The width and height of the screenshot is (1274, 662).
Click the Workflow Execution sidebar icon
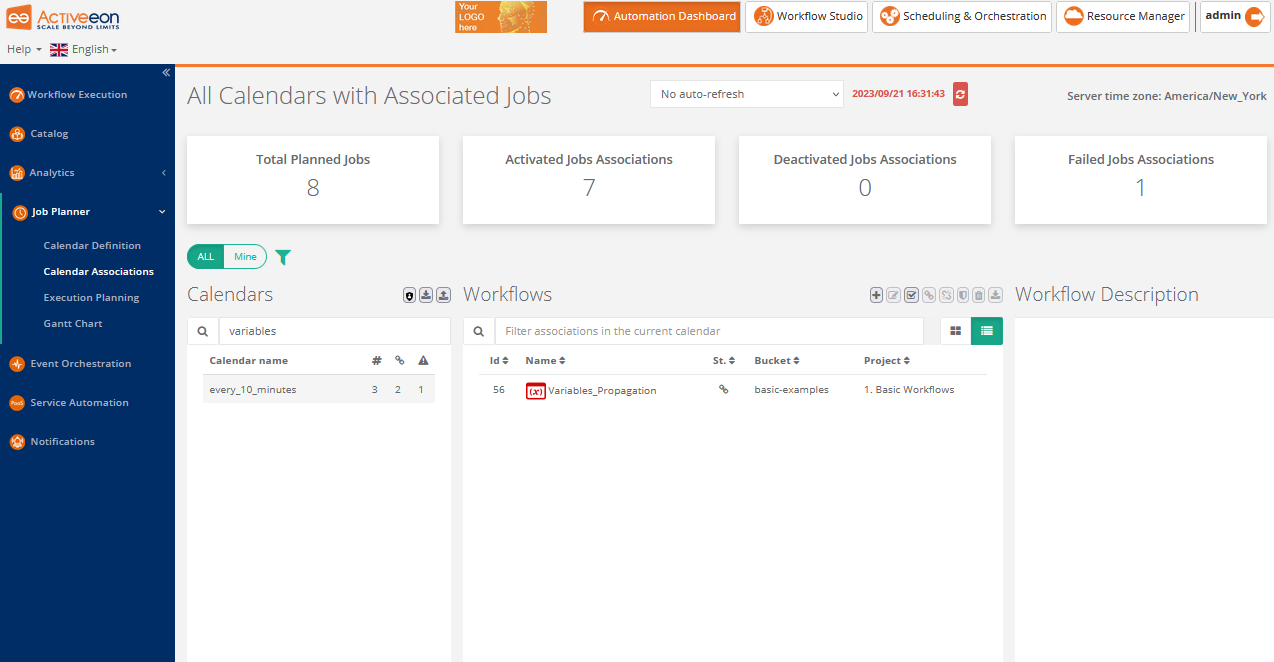16,95
